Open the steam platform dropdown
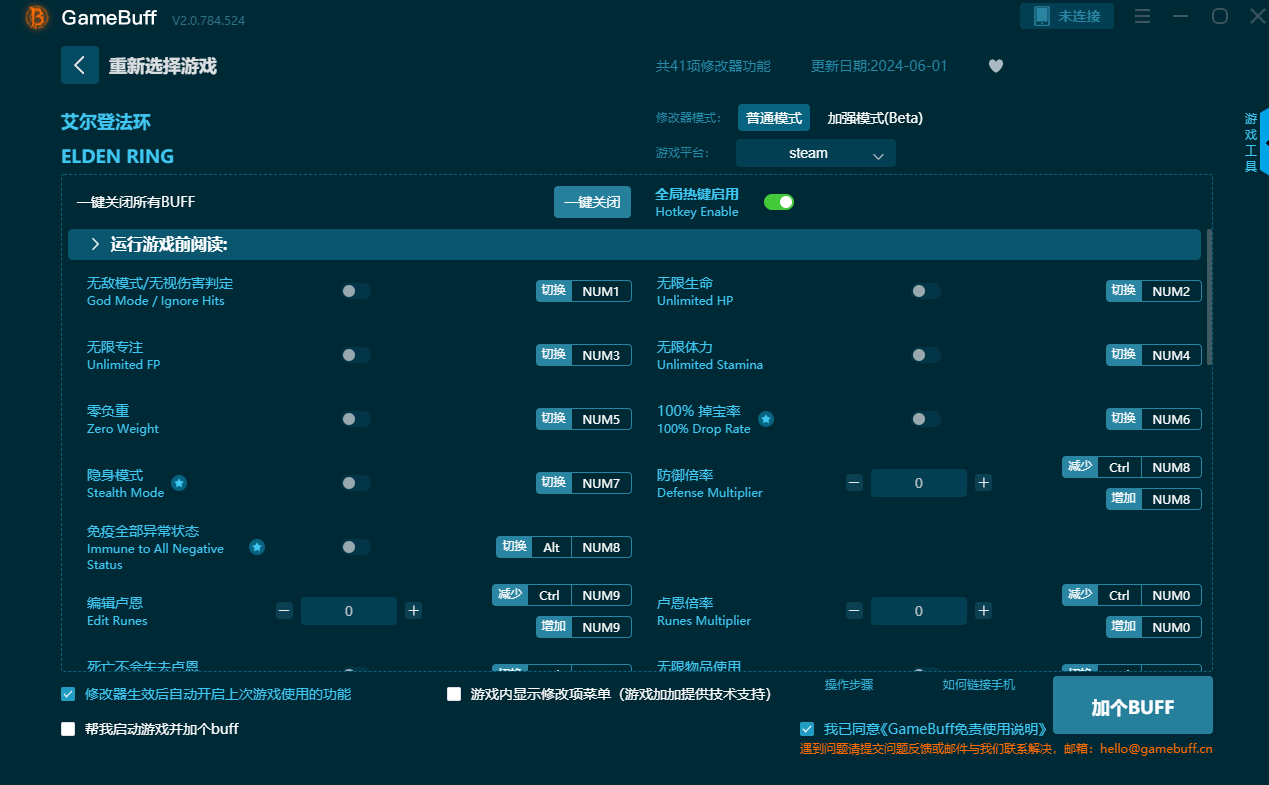Viewport: 1269px width, 785px height. (815, 153)
